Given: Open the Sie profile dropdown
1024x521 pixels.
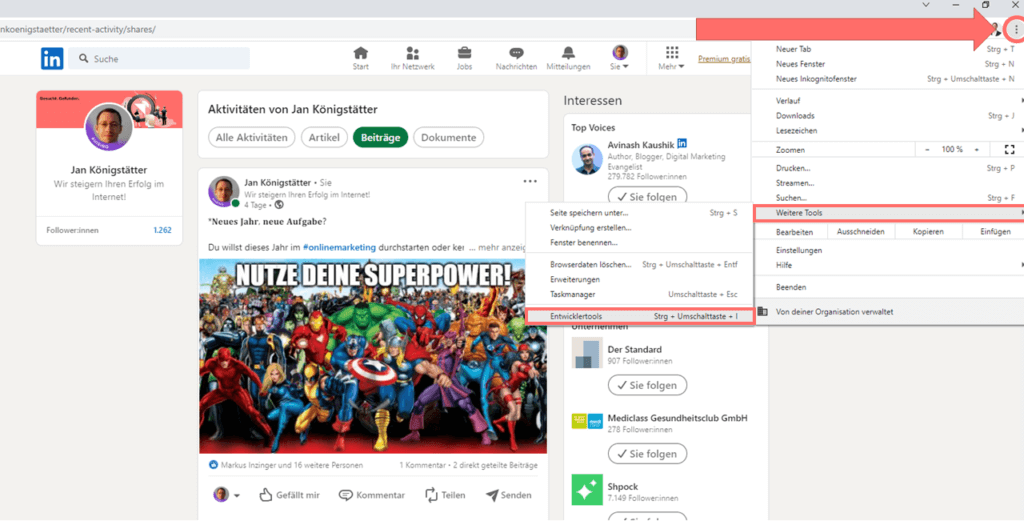Looking at the screenshot, I should (620, 58).
